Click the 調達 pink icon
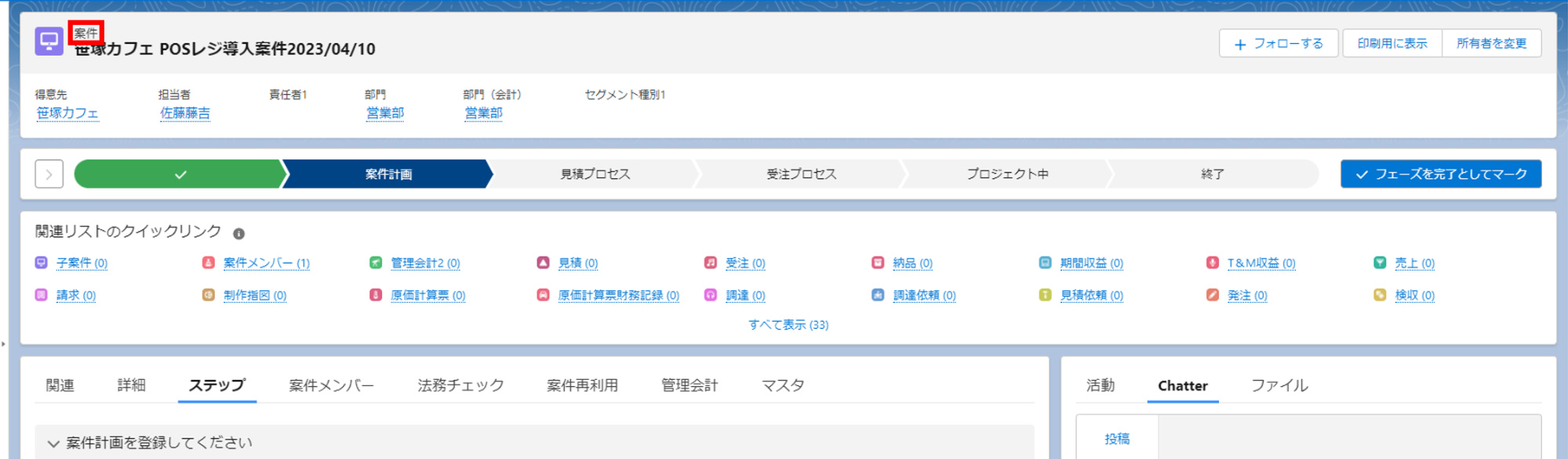 point(711,295)
